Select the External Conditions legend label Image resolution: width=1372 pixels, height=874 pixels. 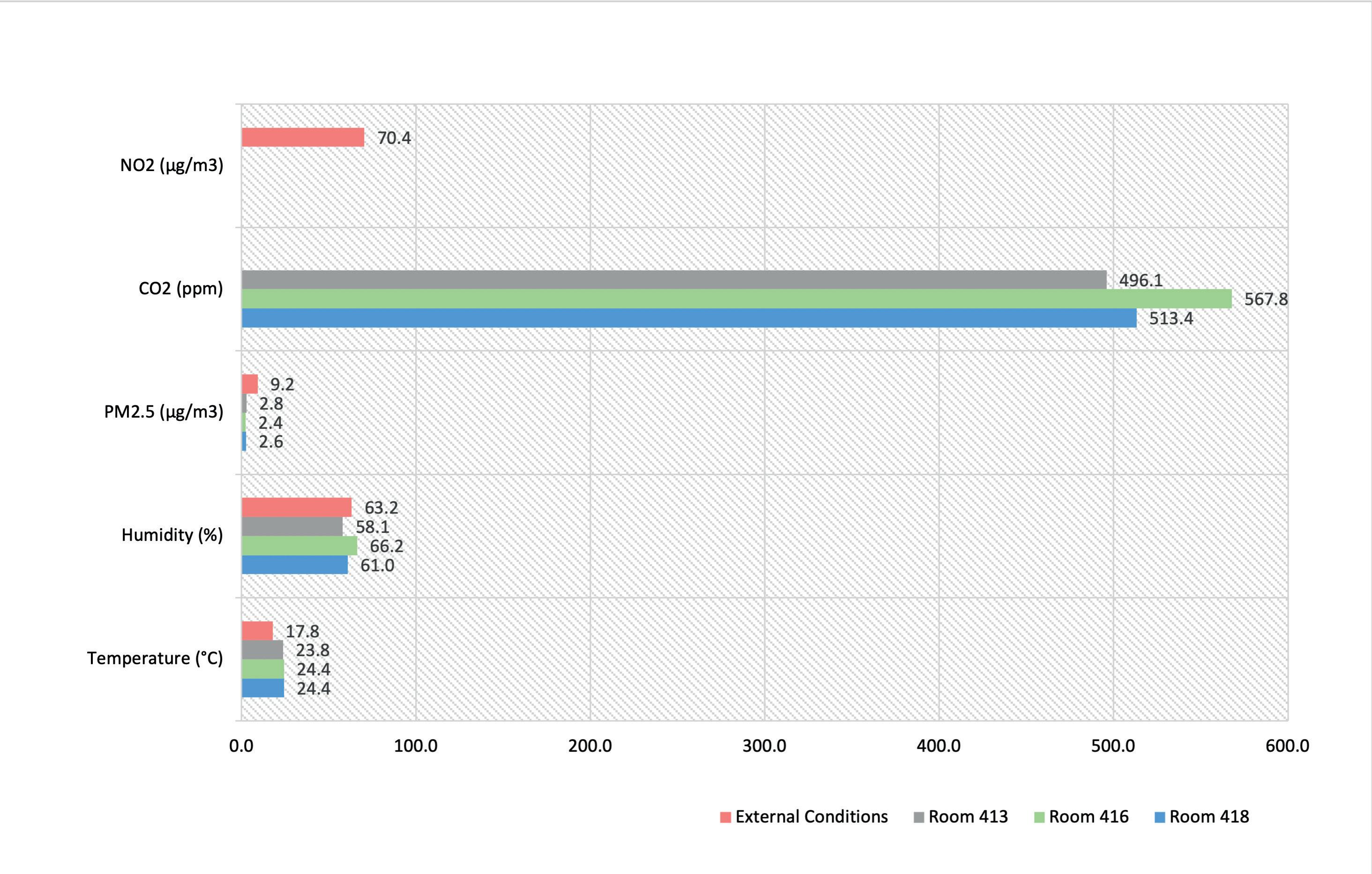coord(812,816)
